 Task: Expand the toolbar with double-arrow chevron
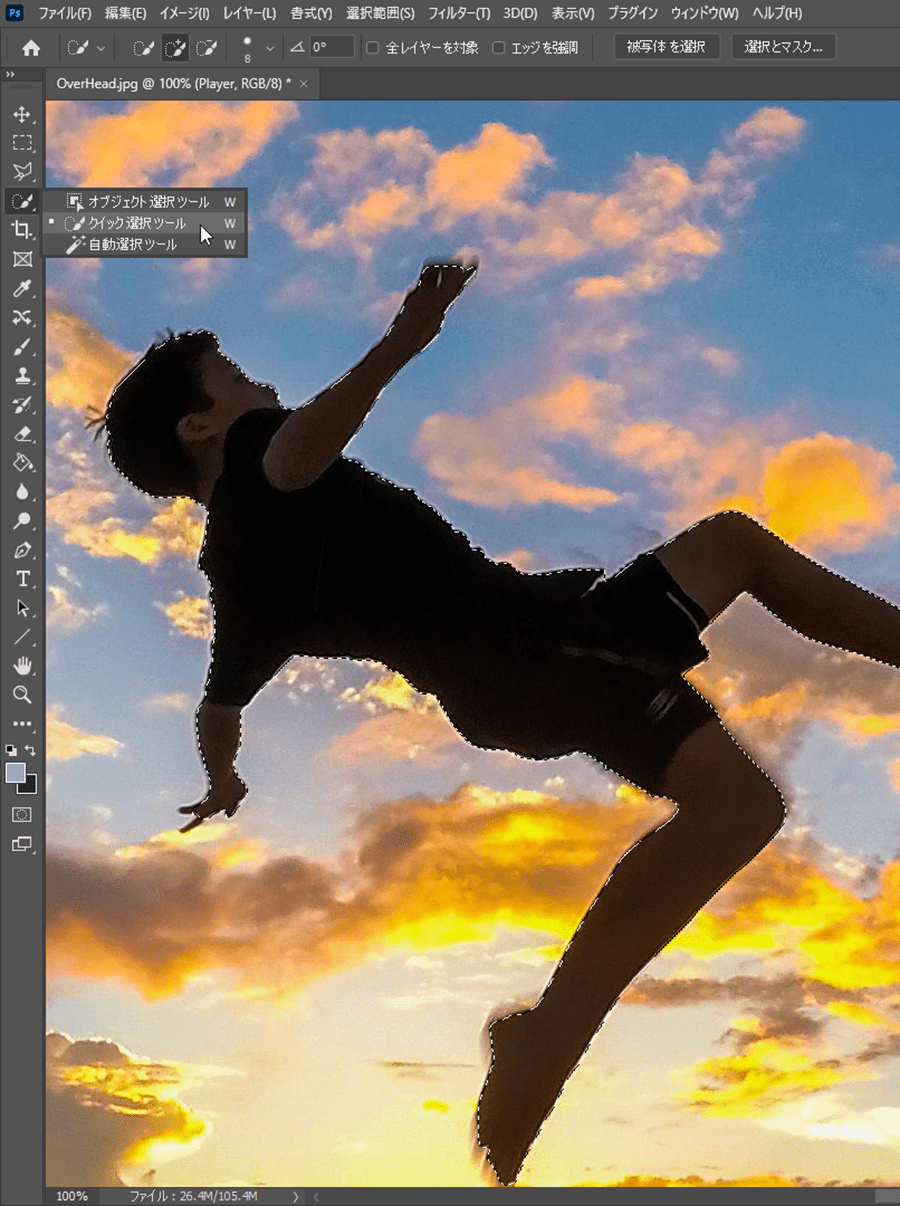tap(10, 75)
